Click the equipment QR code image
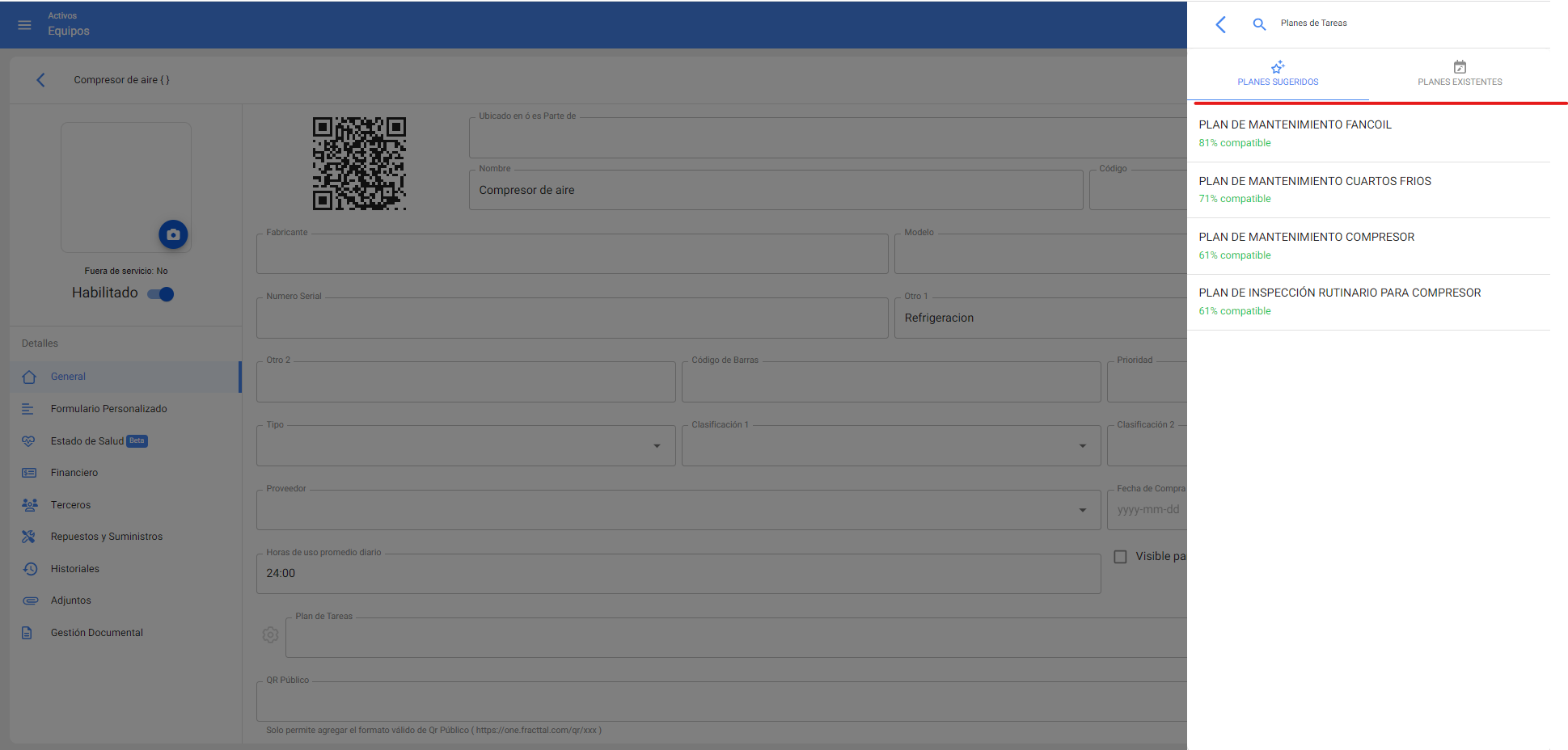 pyautogui.click(x=359, y=163)
